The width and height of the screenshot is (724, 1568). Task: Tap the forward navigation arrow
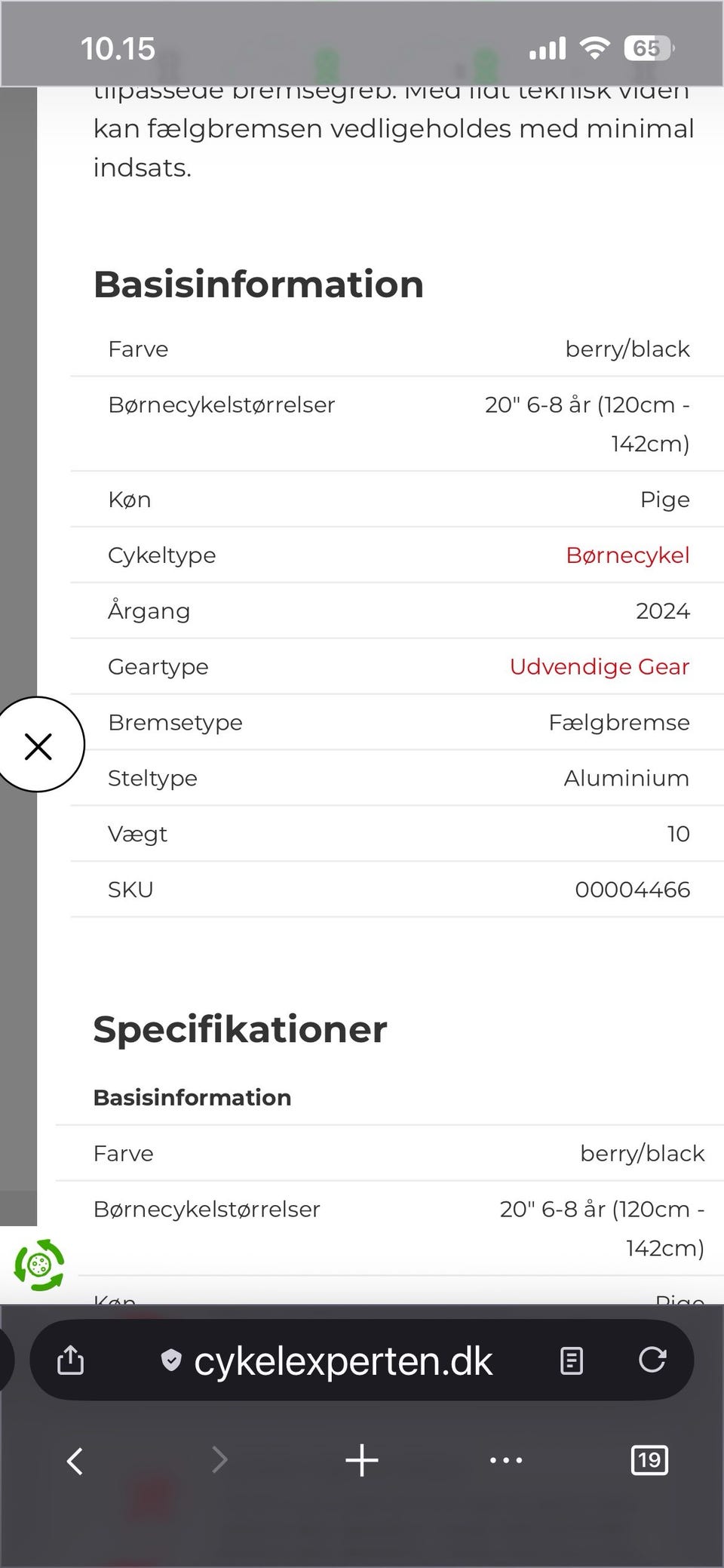point(217,1460)
